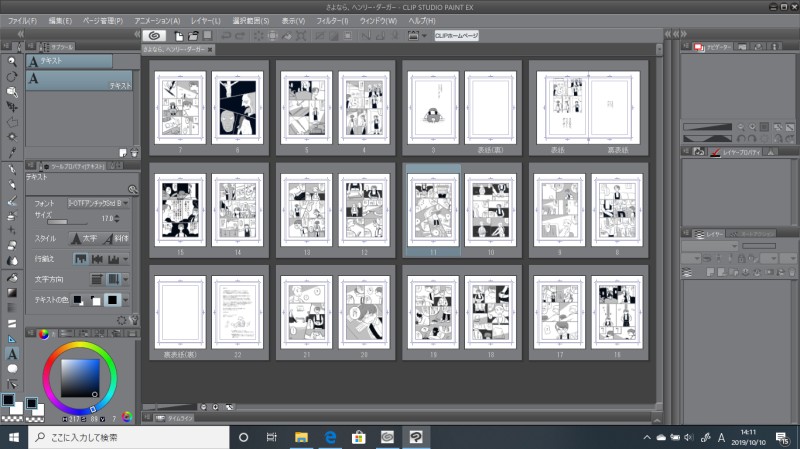
Task: Set text direction to vertical
Action: tap(113, 280)
